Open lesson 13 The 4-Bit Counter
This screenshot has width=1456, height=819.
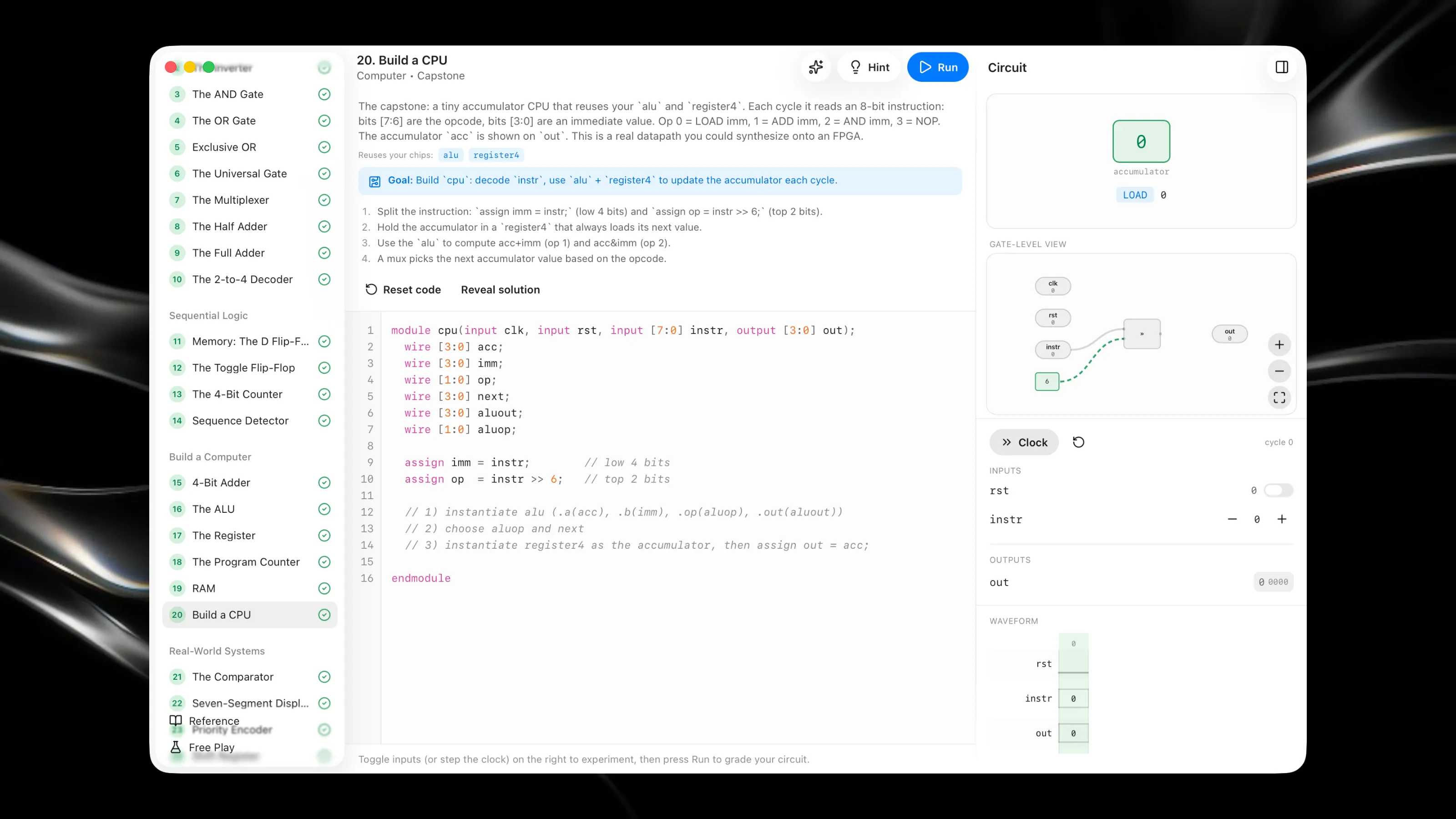pos(250,394)
